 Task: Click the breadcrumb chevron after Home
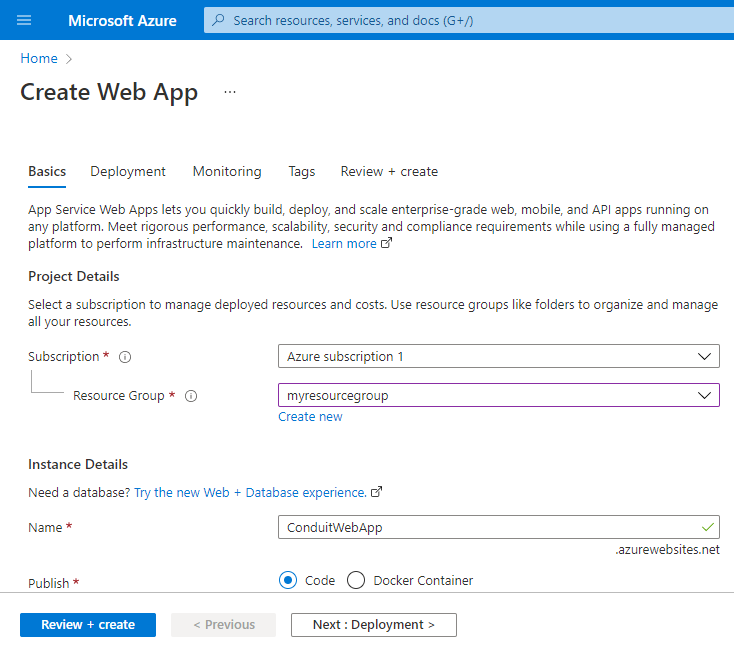(x=69, y=59)
